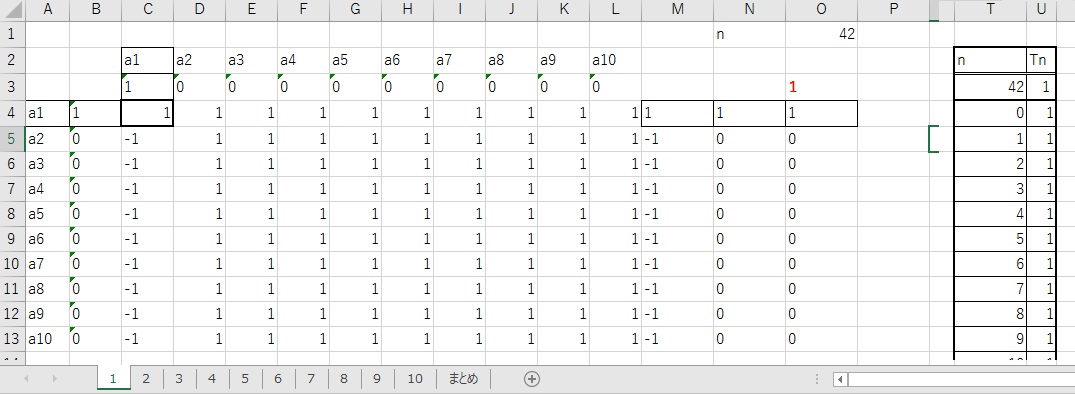
Task: Click cell A13 labeled a10
Action: pyautogui.click(x=47, y=339)
